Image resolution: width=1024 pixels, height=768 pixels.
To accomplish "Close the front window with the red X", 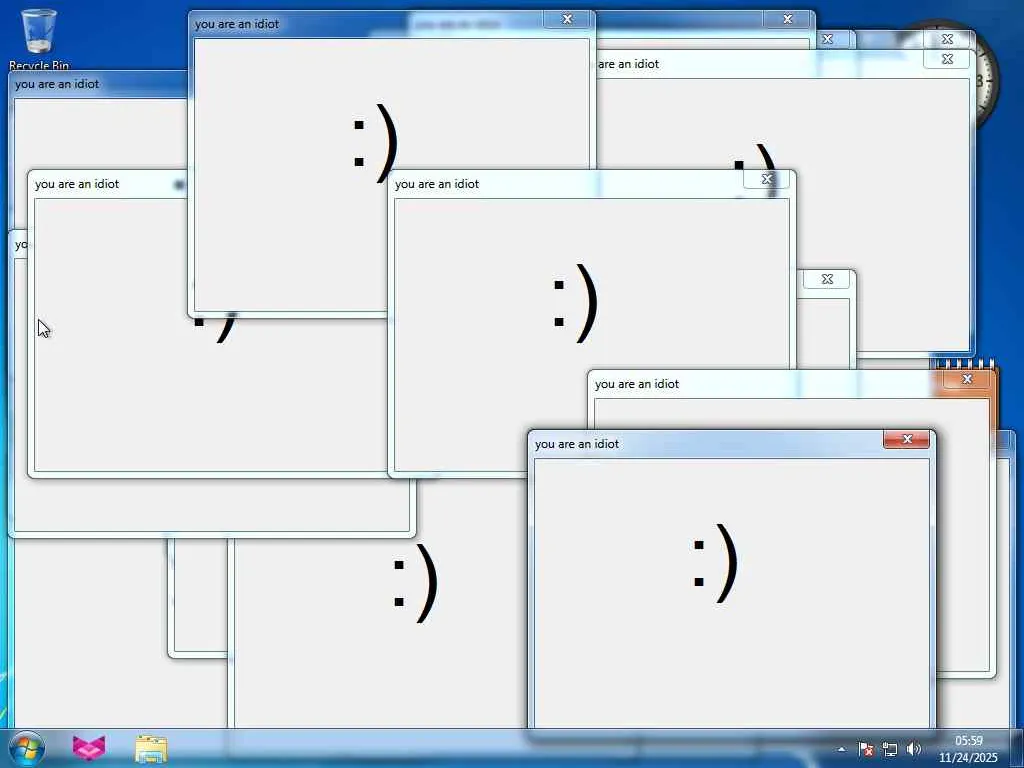I will (x=906, y=440).
